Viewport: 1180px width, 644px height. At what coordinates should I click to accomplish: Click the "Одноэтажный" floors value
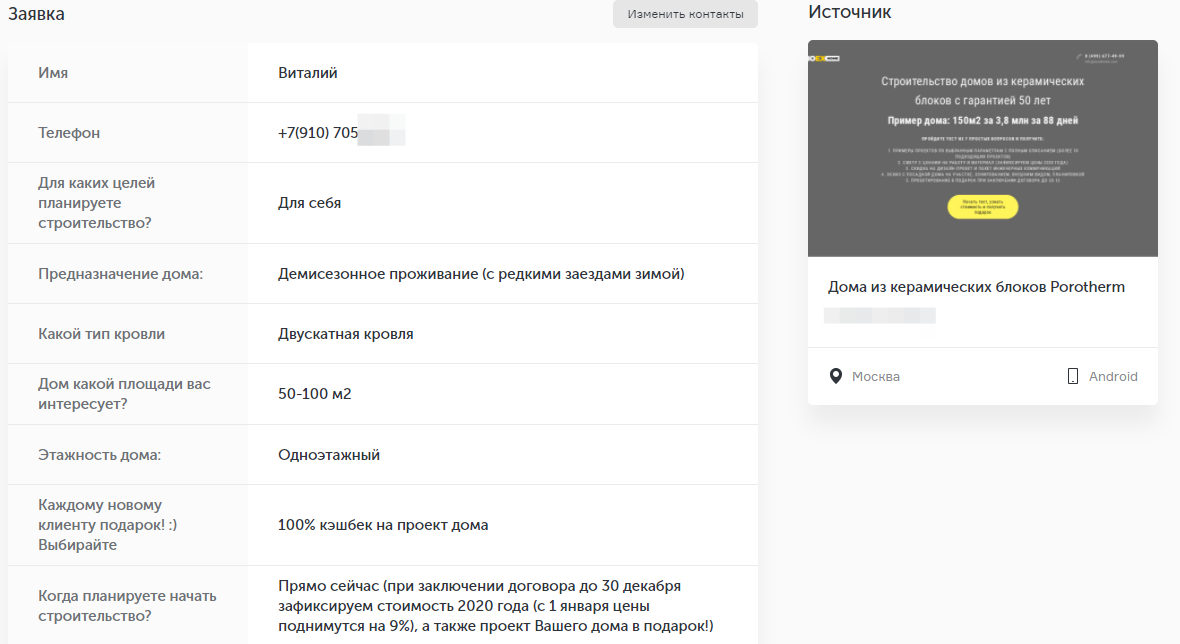pyautogui.click(x=328, y=455)
